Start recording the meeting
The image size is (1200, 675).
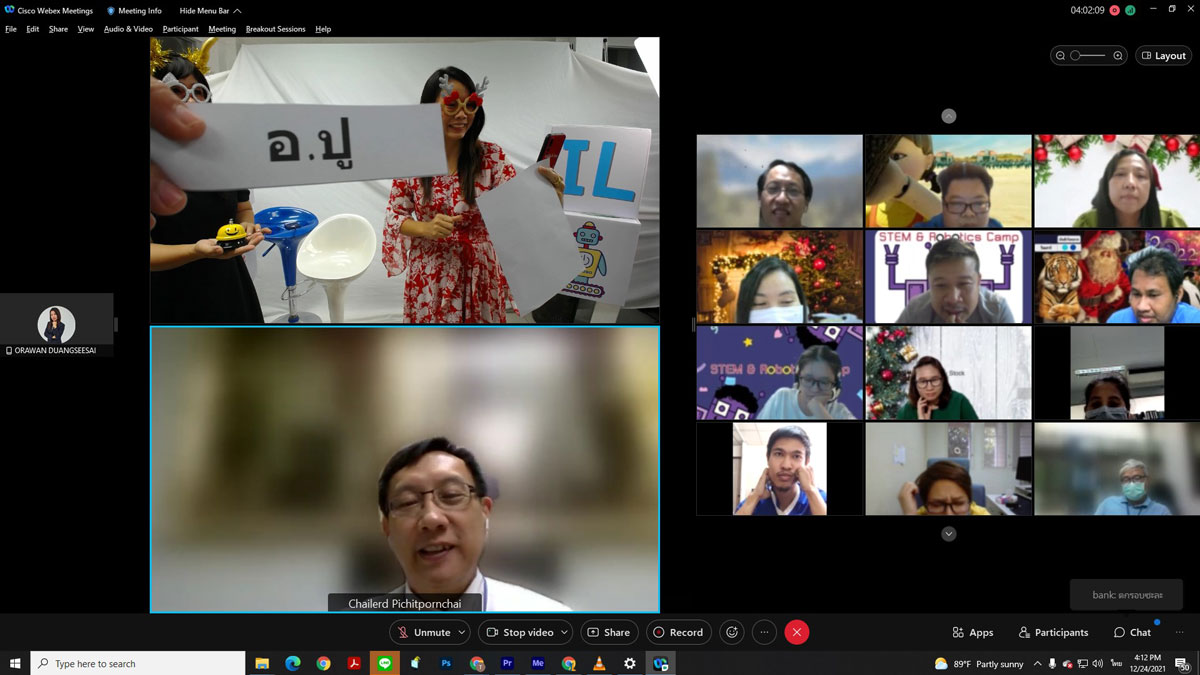pos(678,632)
